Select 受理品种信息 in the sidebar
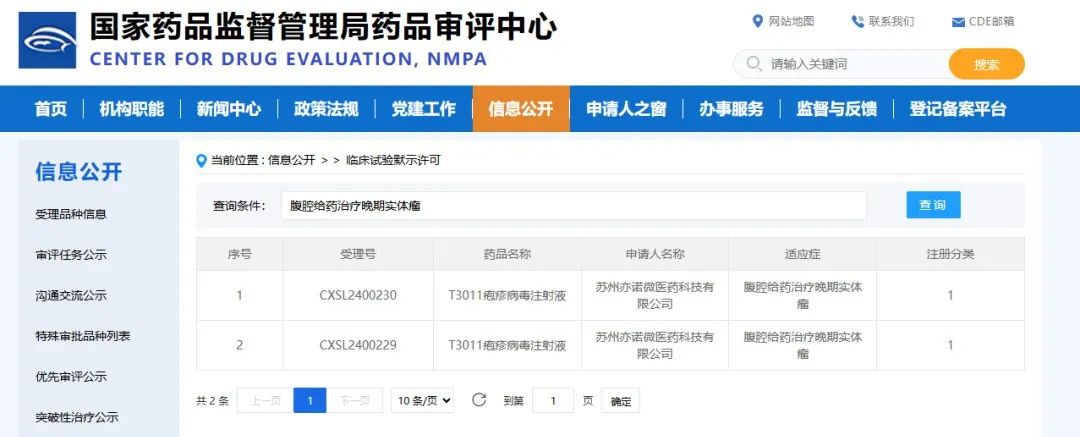The height and width of the screenshot is (437, 1080). [71, 214]
